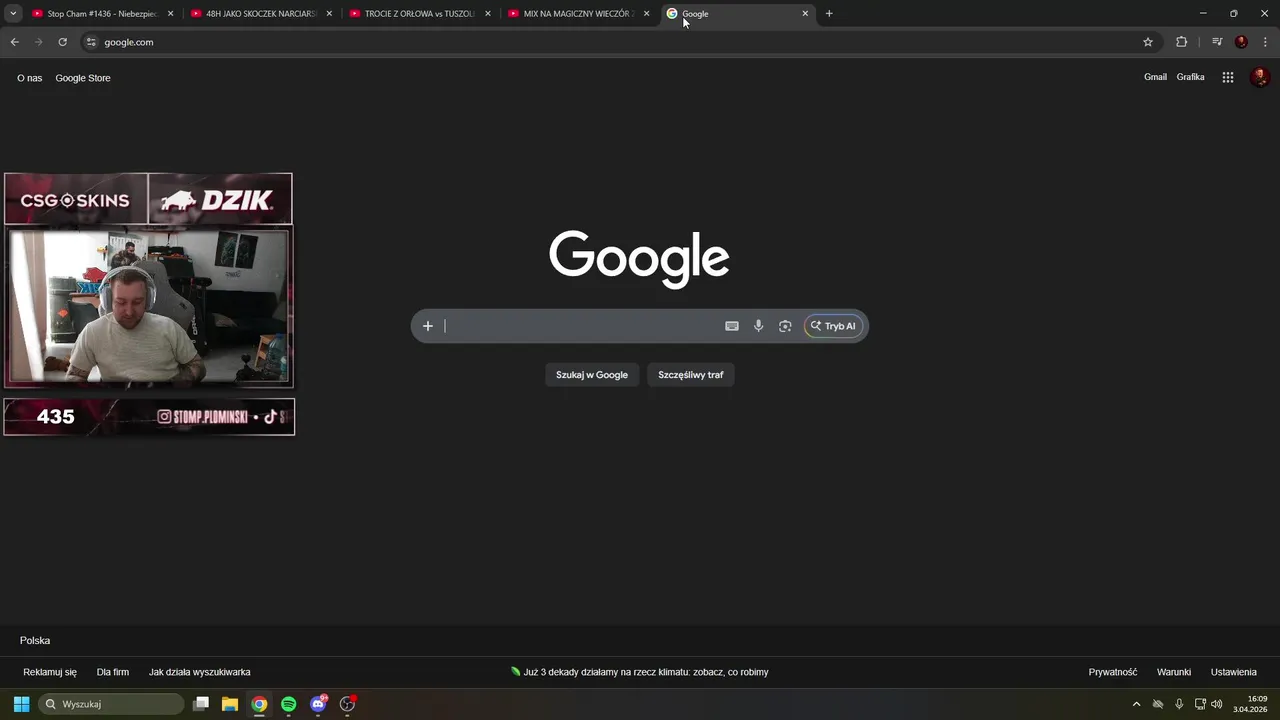Click the Szczęśliwy traf button
1280x720 pixels.
point(691,375)
